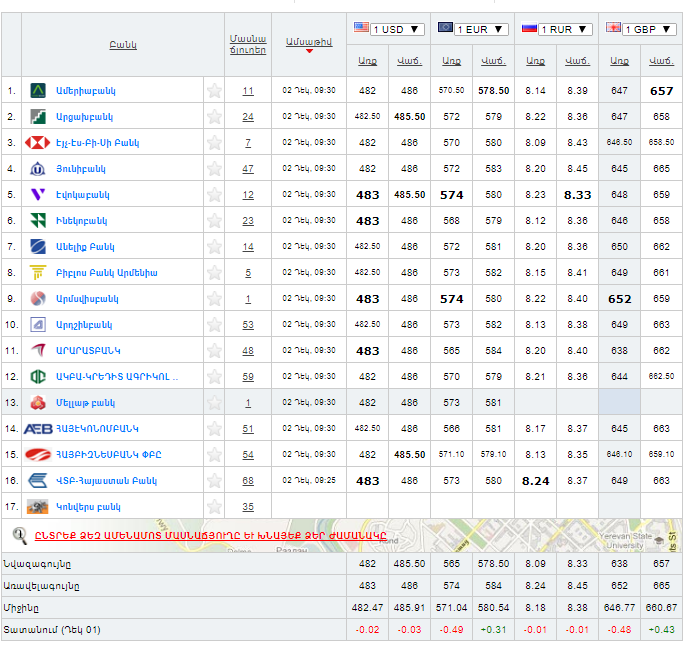Click branch count 59 for ACBA-Credit Agricole

[248, 377]
